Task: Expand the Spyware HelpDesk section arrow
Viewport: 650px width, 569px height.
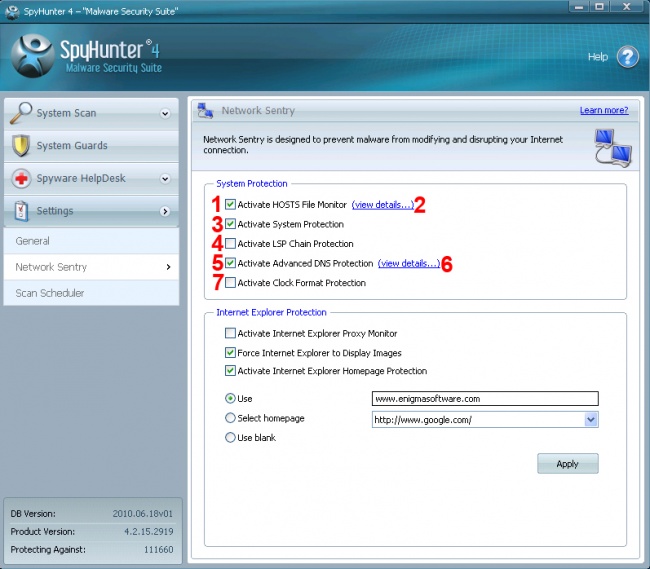Action: (x=166, y=179)
